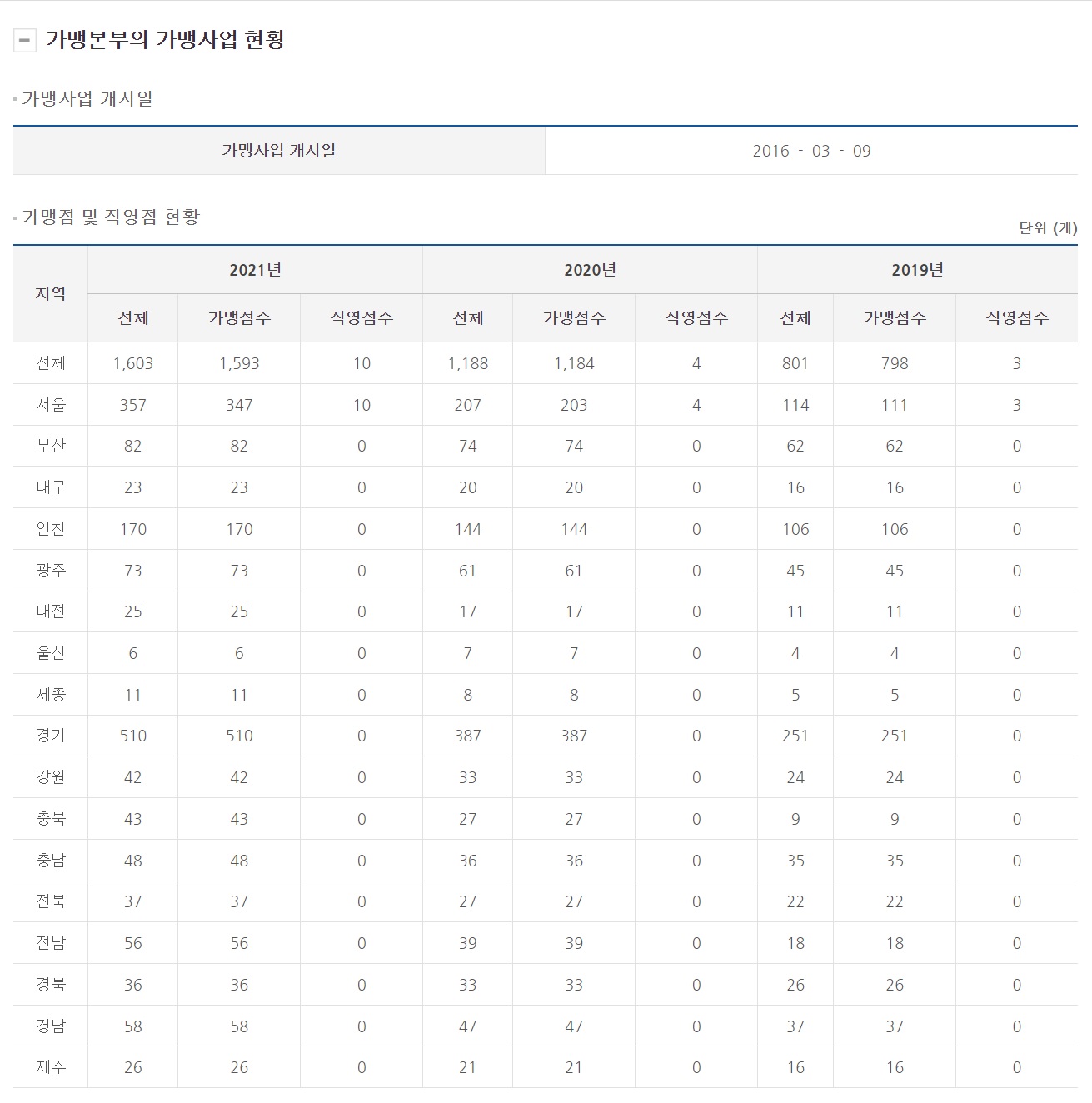Click Seoul's 2021 franchise count 347
Viewport: 1092px width, 1103px height.
(239, 405)
